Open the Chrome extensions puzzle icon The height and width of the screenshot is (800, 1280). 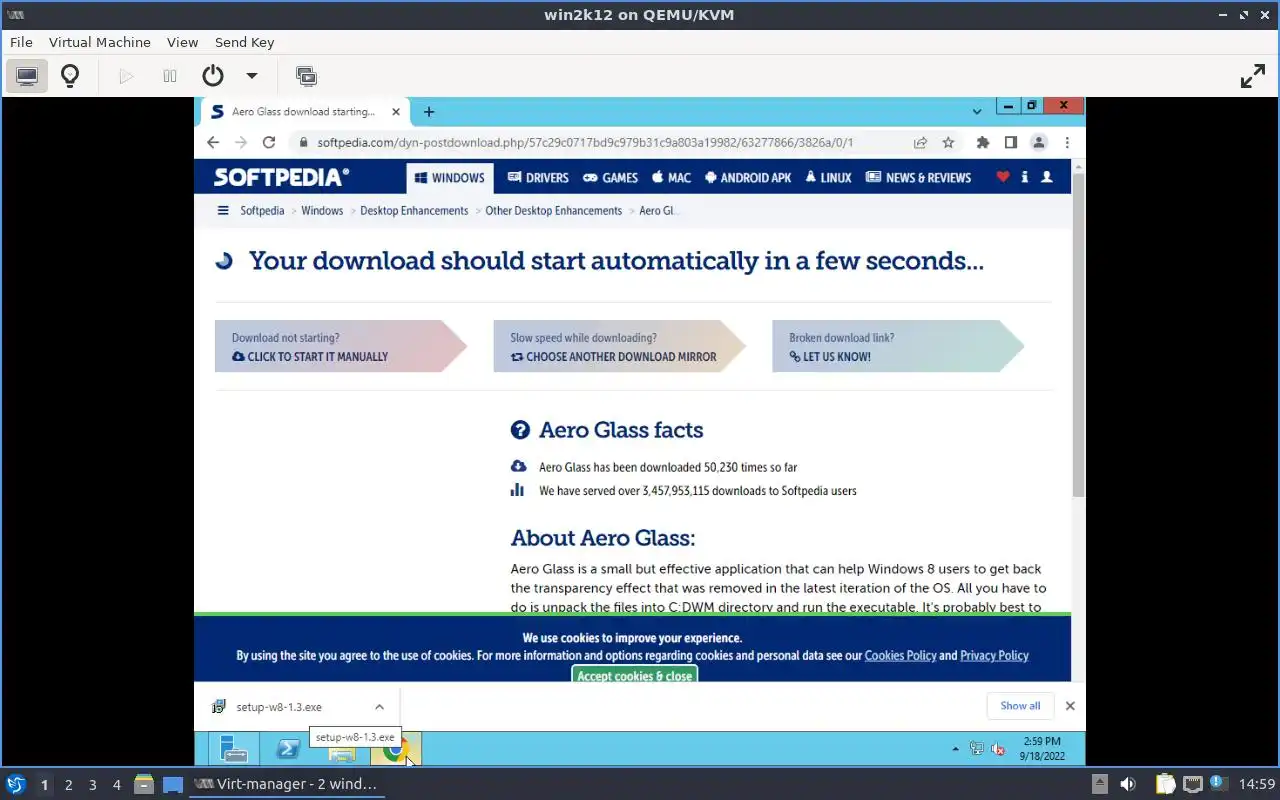tap(983, 142)
